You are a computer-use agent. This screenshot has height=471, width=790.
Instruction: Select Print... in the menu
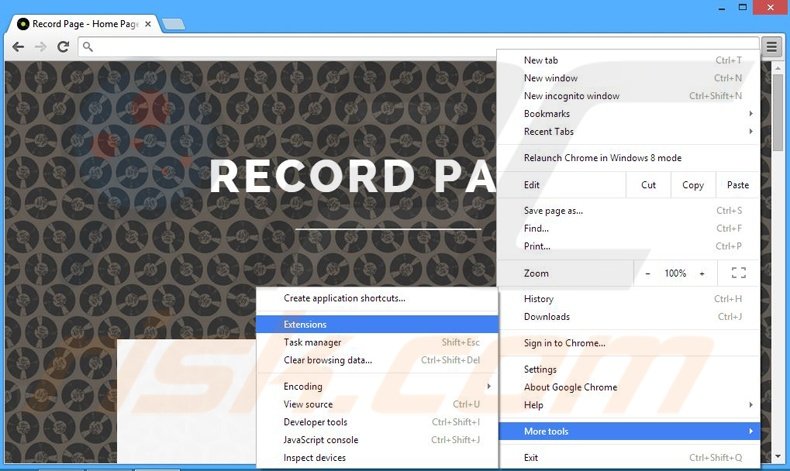628,246
